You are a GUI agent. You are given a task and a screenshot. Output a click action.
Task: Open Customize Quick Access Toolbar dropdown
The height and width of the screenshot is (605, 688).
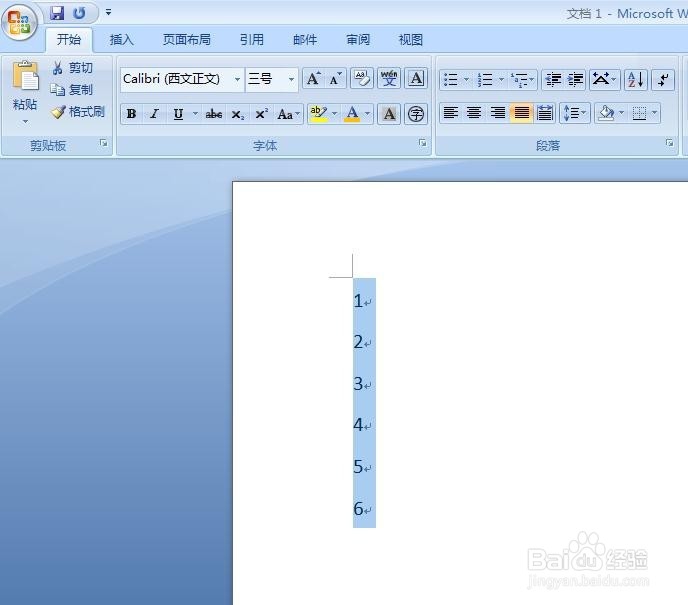pyautogui.click(x=108, y=12)
